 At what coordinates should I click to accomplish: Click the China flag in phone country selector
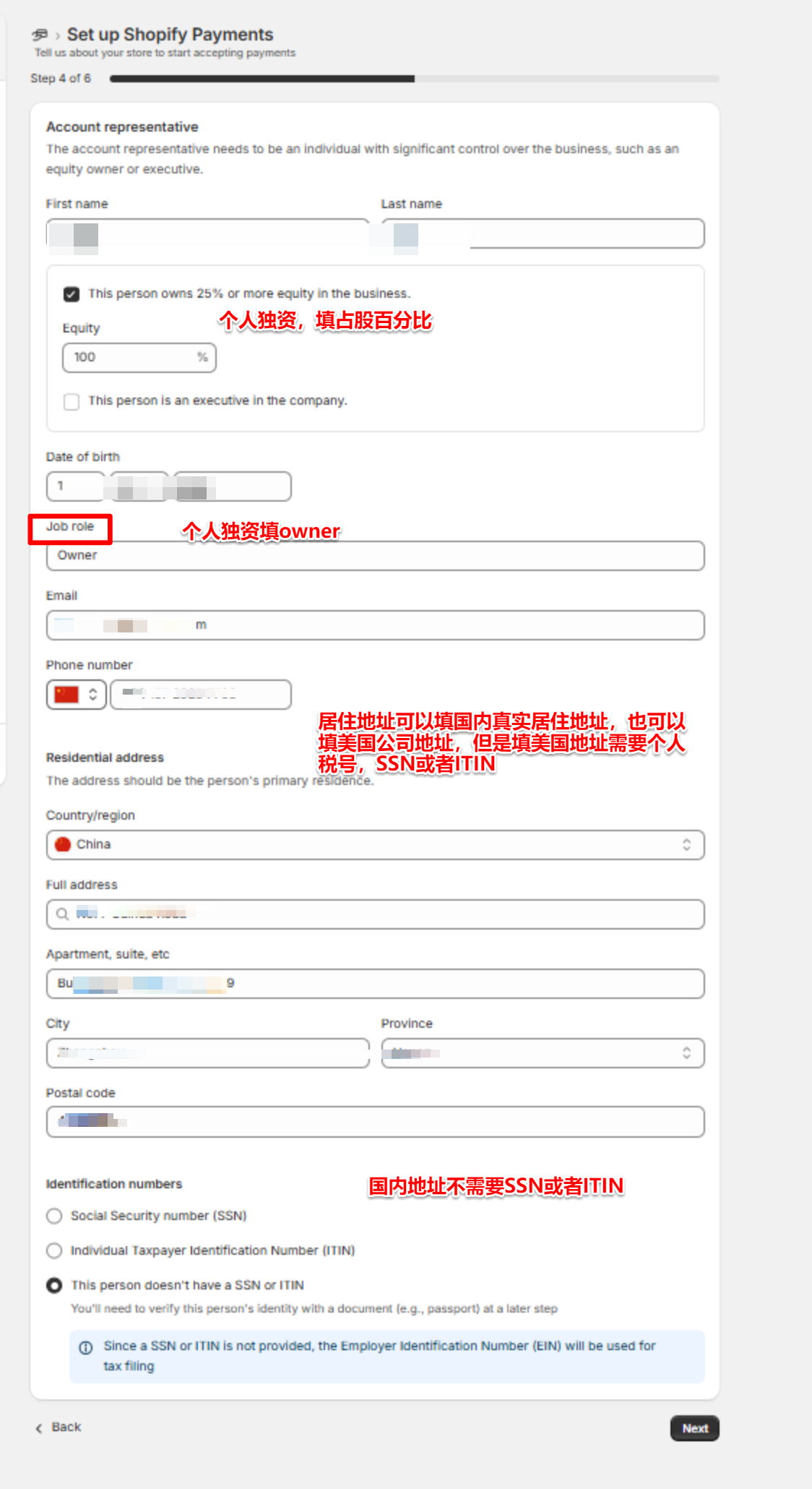click(66, 695)
